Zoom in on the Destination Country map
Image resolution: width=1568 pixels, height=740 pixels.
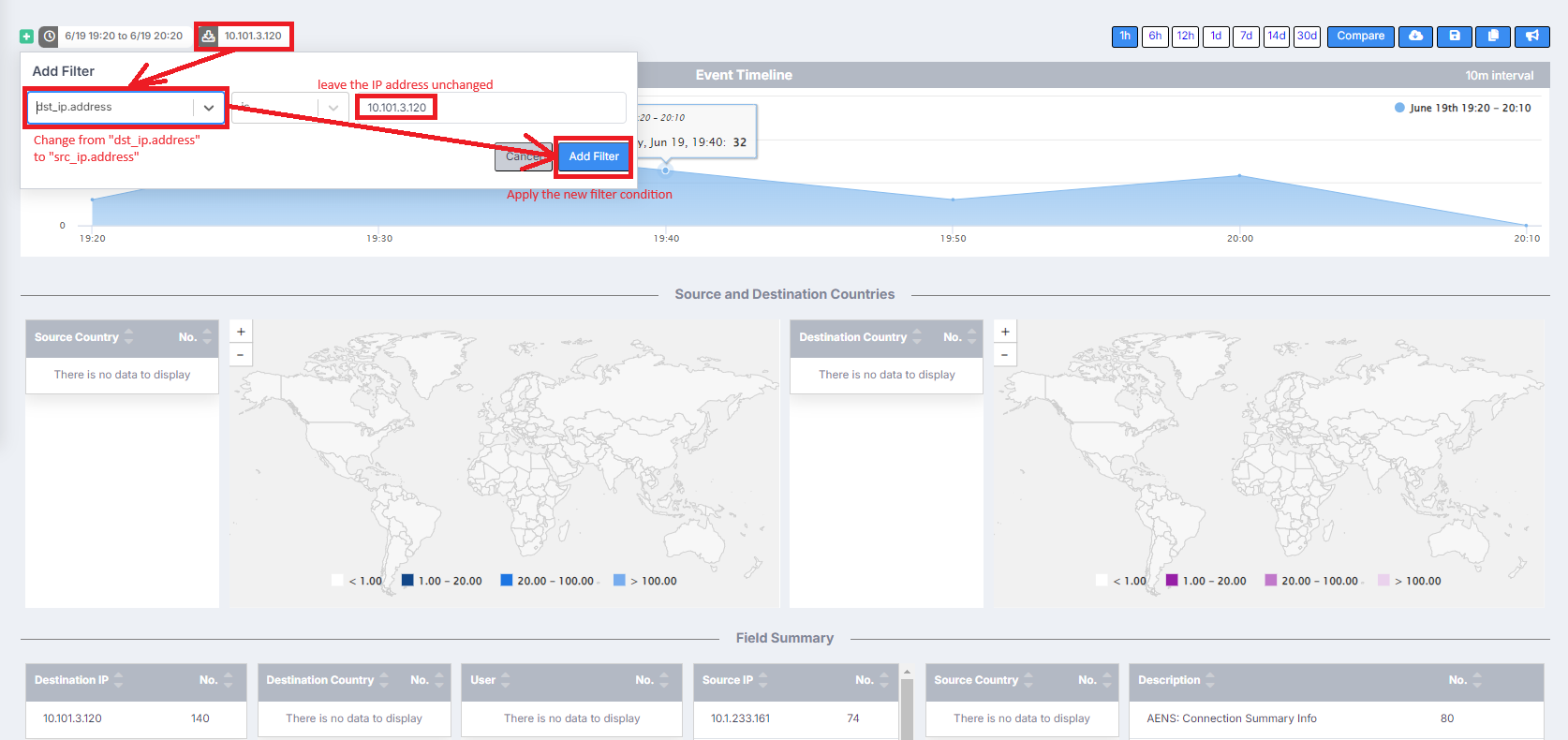click(x=1005, y=332)
